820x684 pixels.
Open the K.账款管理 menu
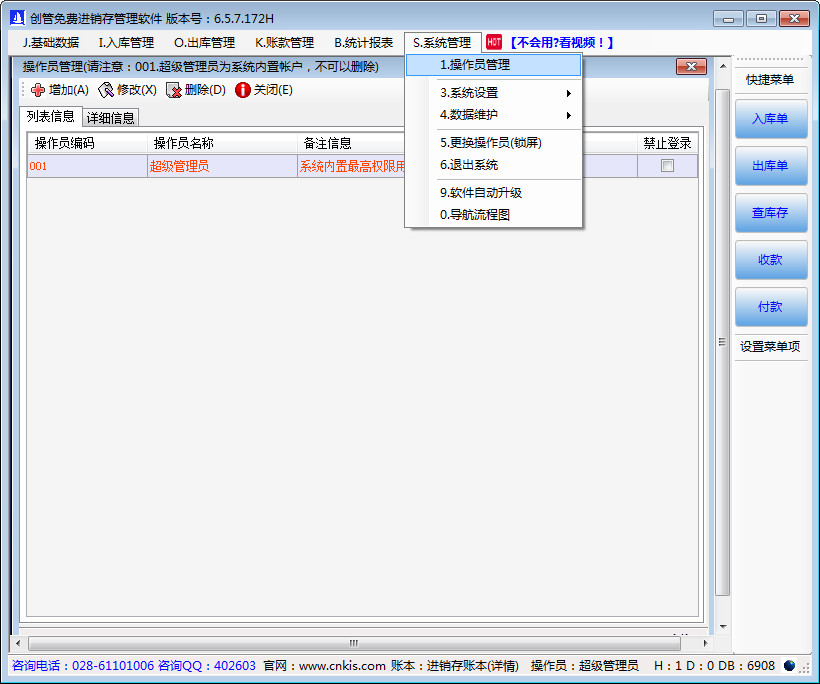coord(284,43)
